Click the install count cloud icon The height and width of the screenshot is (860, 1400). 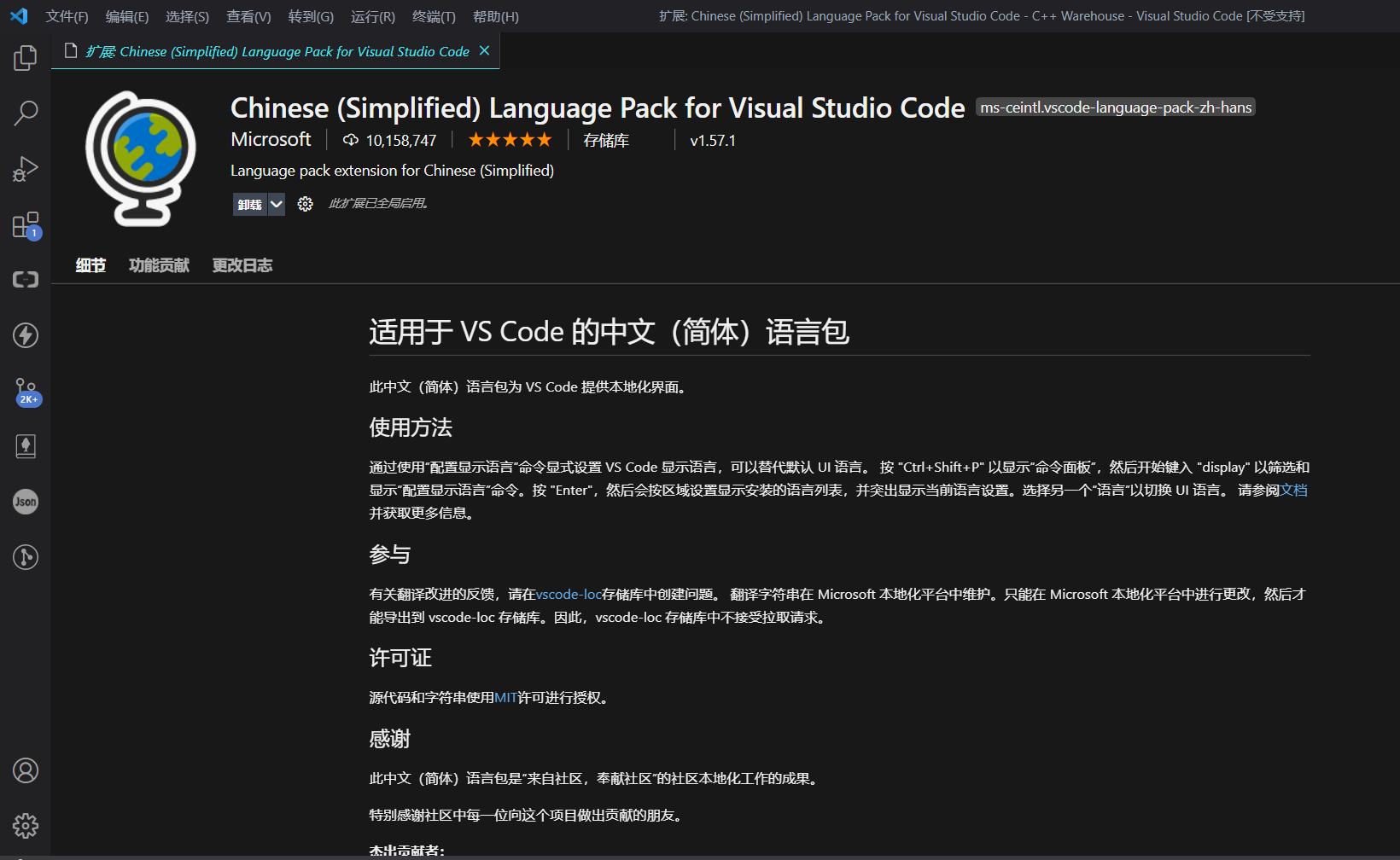[x=350, y=140]
